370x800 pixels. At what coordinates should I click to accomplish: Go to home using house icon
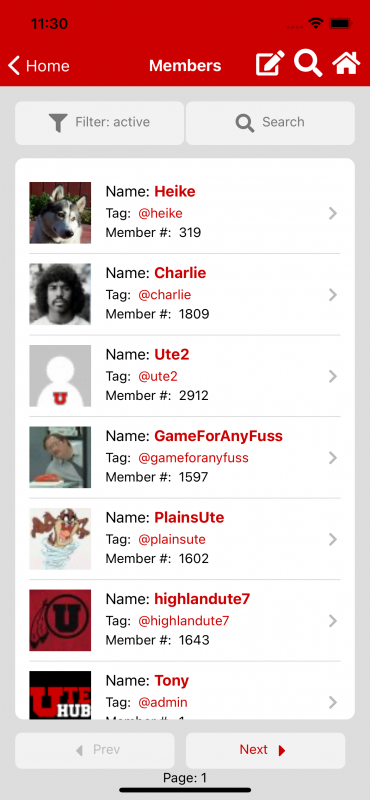[x=346, y=64]
